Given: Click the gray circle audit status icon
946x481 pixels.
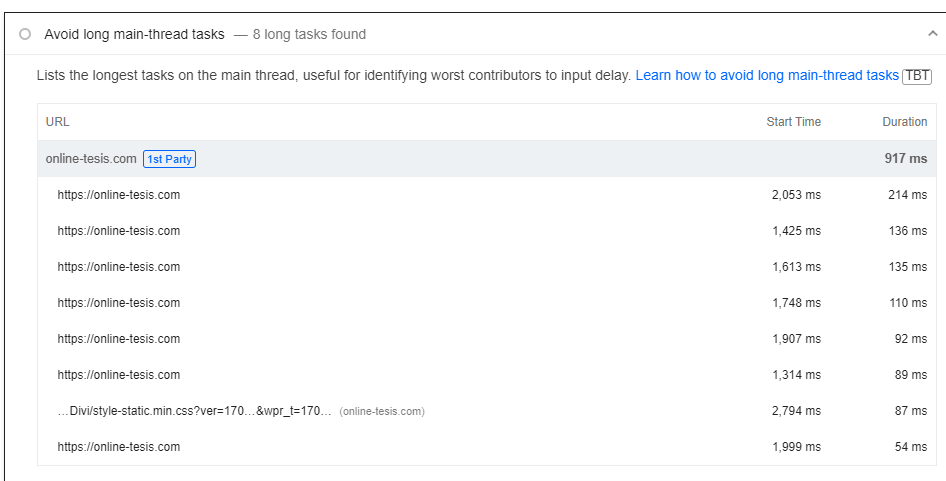Looking at the screenshot, I should pos(25,34).
